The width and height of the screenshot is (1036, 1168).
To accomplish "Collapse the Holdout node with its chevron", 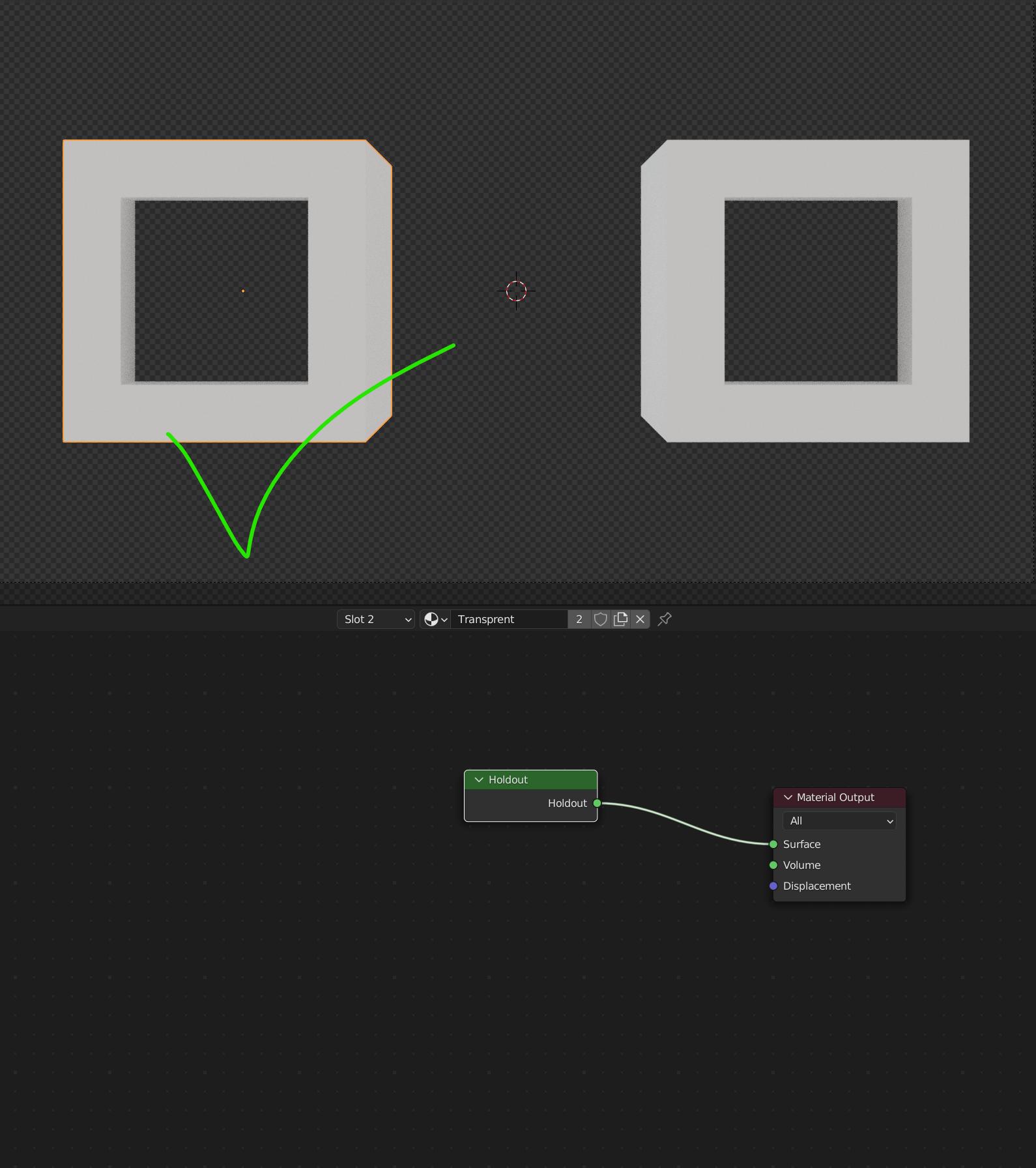I will click(x=479, y=780).
